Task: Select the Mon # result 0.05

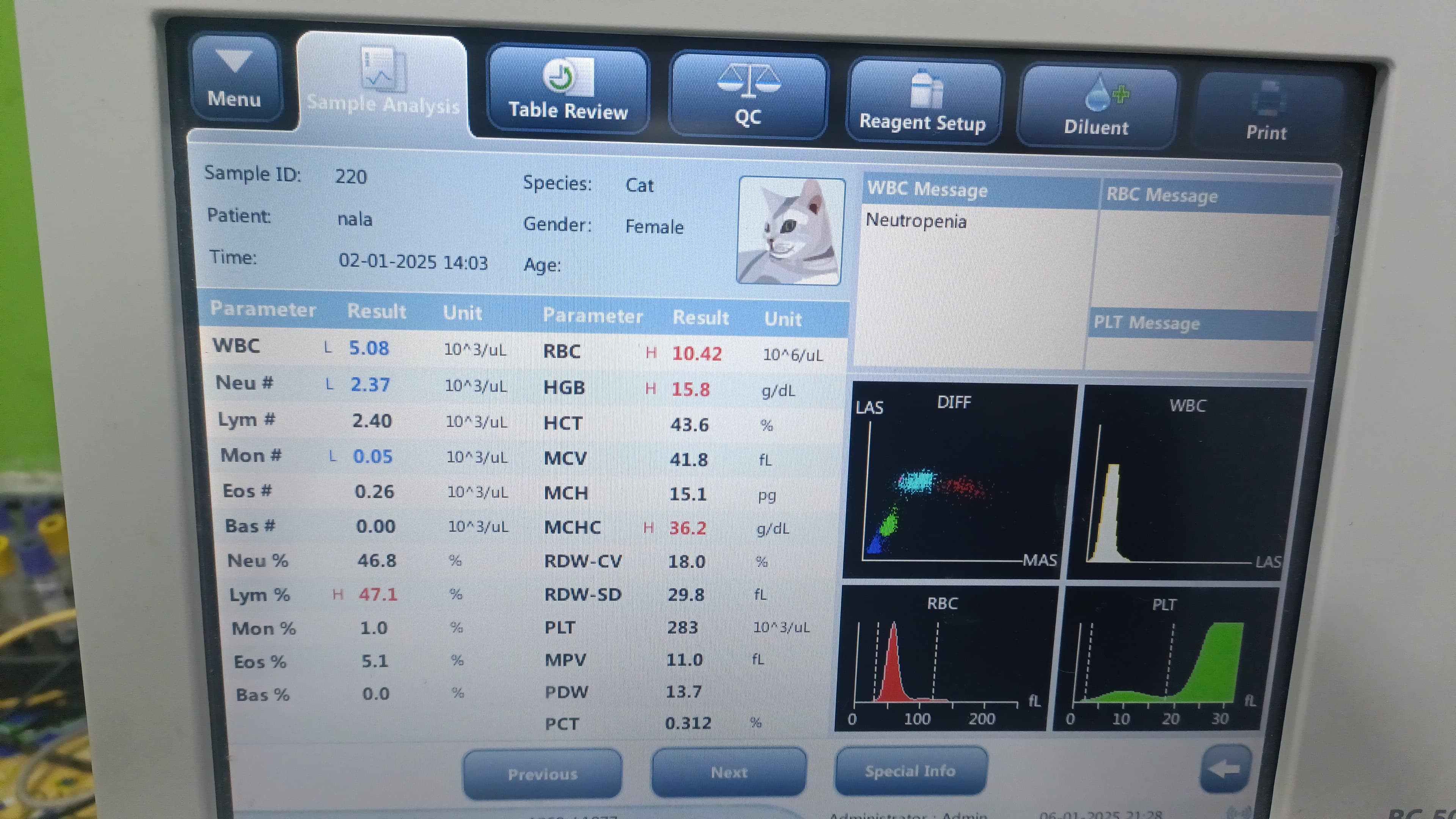Action: [x=372, y=456]
